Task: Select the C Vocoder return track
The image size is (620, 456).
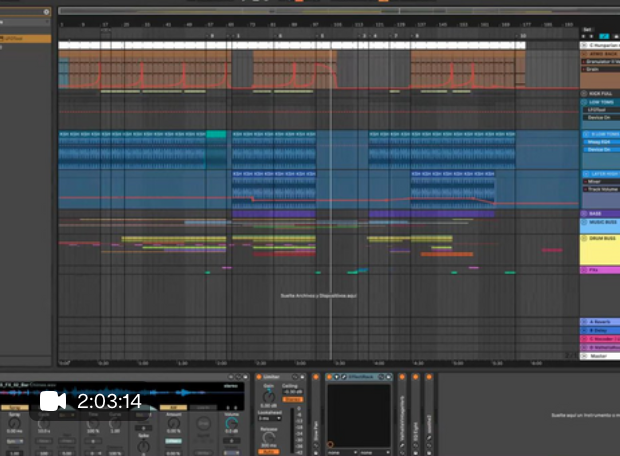Action: (x=600, y=339)
